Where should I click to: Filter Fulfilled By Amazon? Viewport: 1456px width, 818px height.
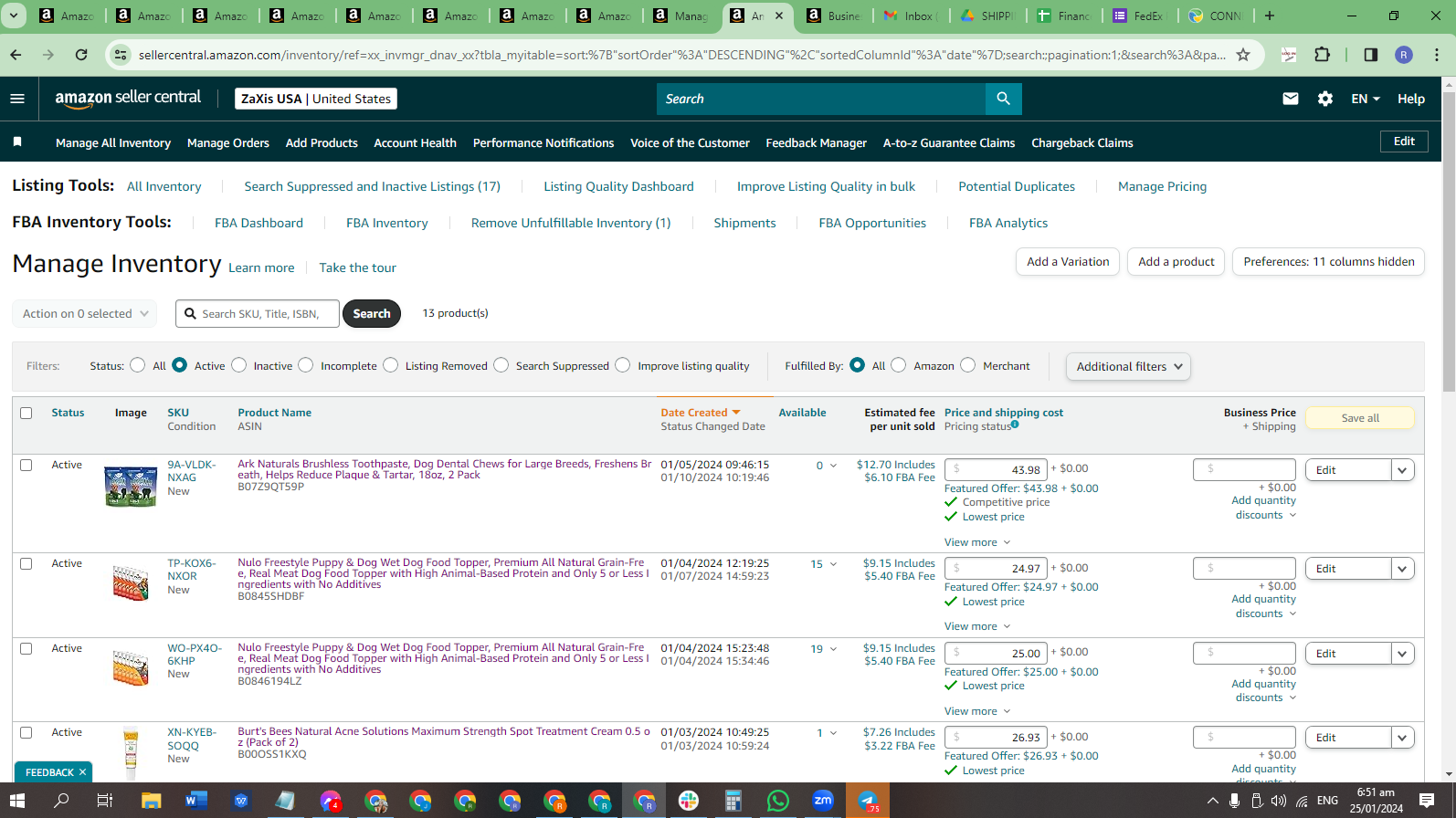click(x=899, y=365)
